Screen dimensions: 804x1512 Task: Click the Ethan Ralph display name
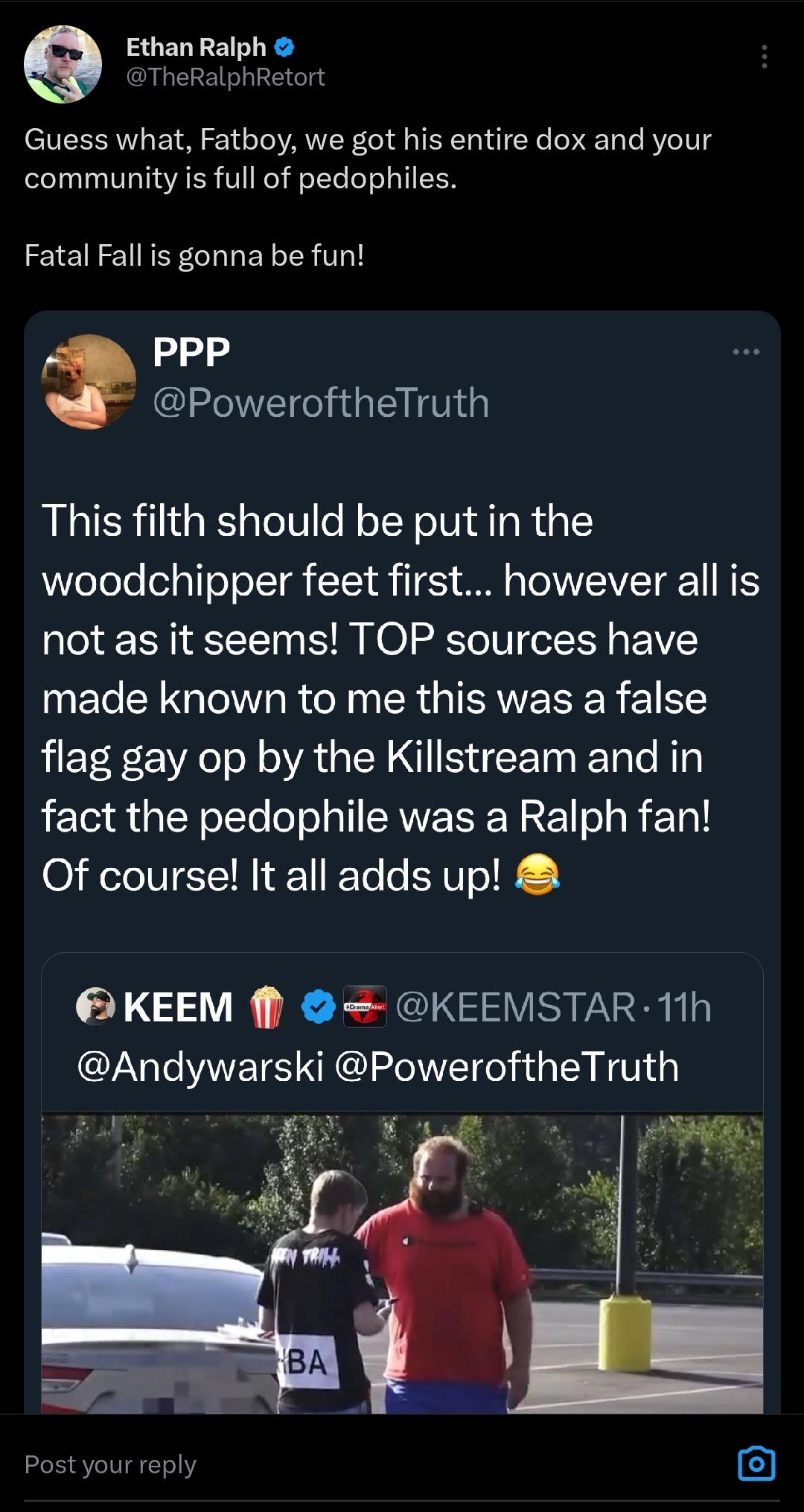(196, 48)
